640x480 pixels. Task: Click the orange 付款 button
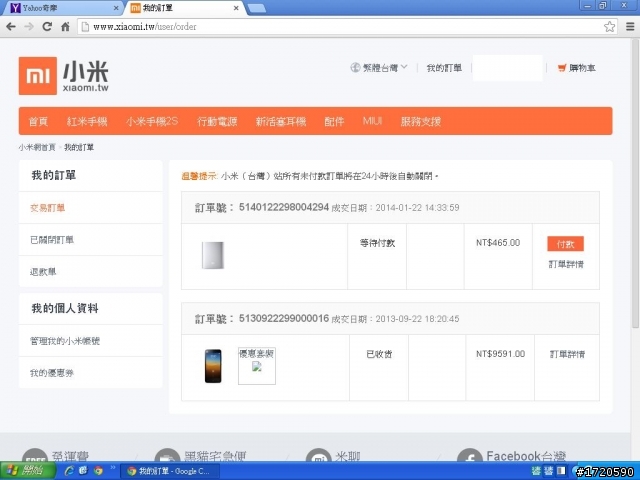pos(565,244)
